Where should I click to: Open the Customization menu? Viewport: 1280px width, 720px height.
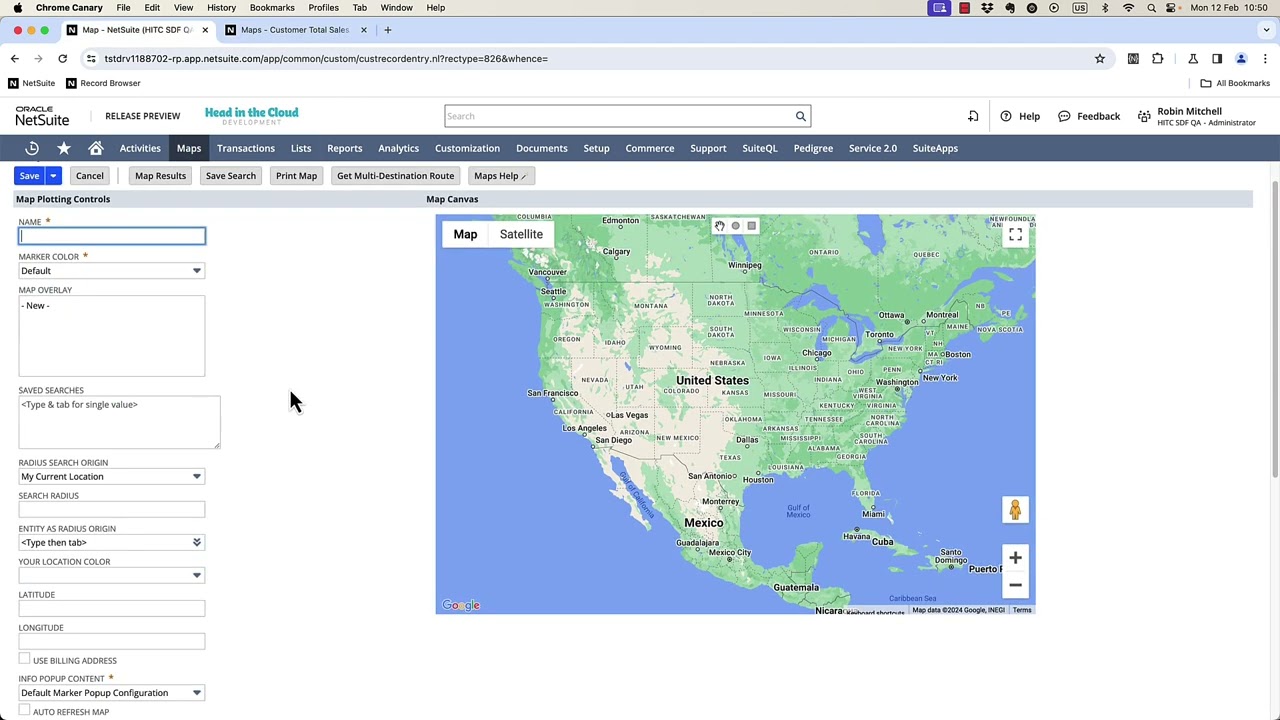pos(467,148)
